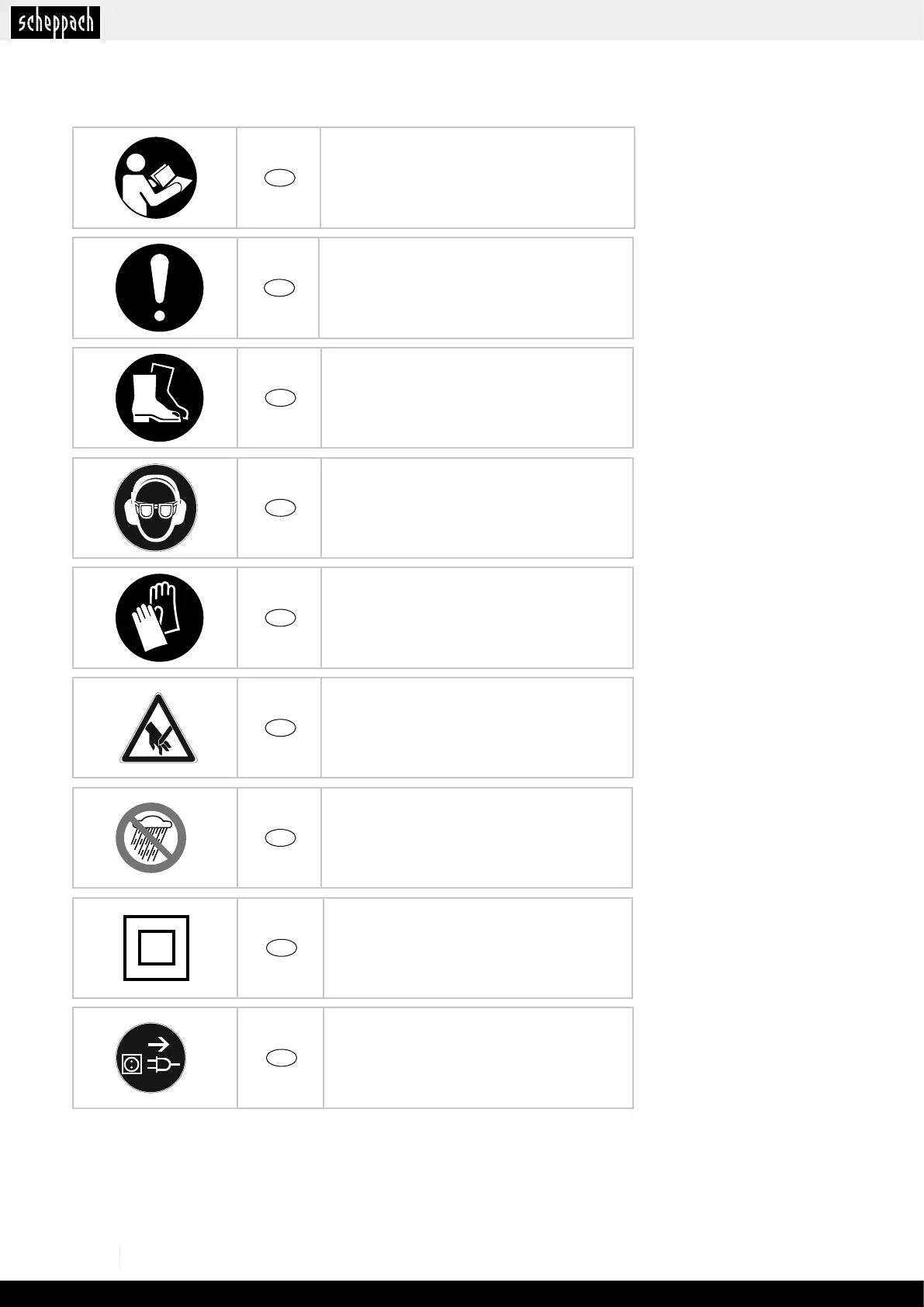
Task: Click the oval beside the double-square symbol
Action: 282,948
